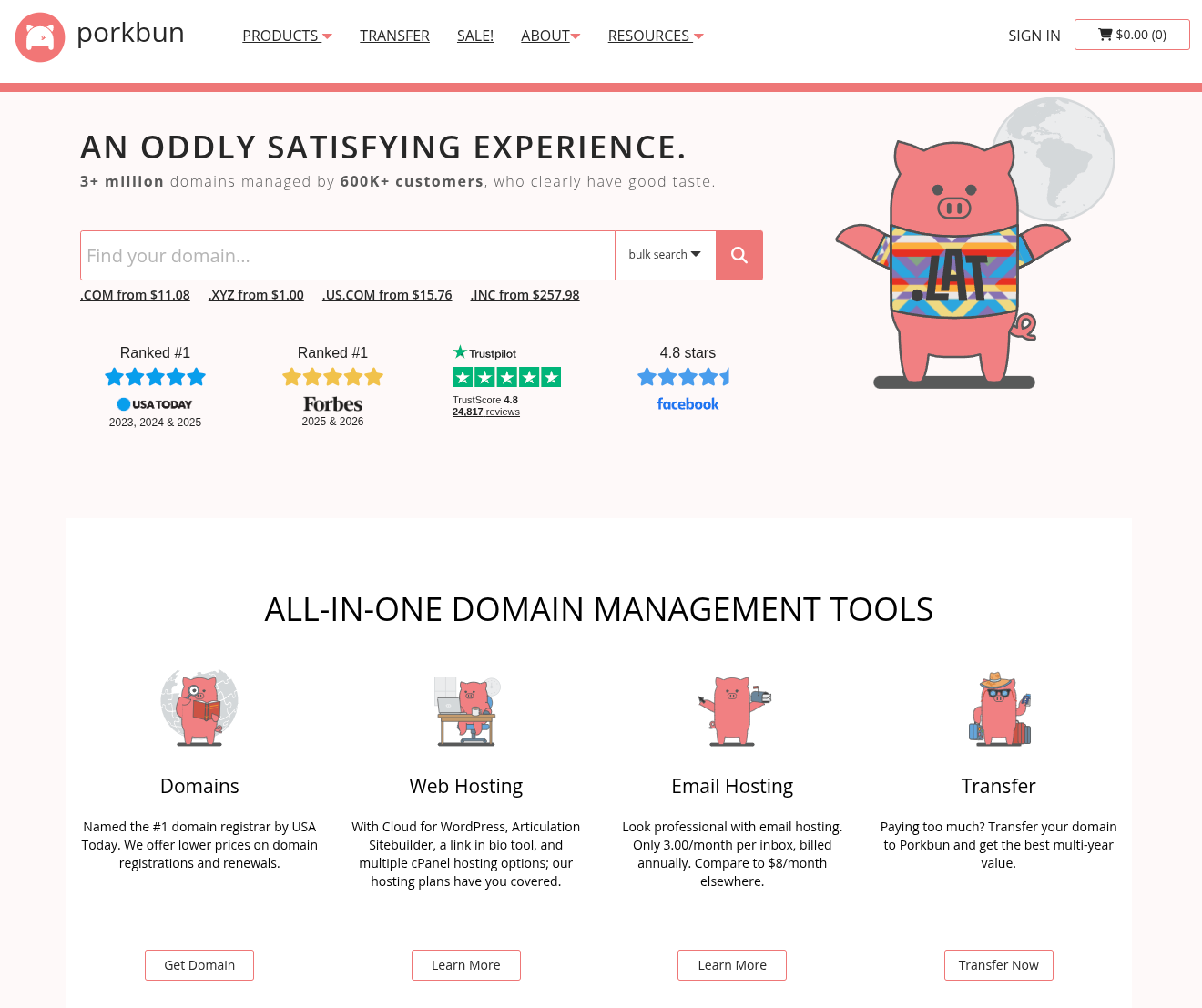The height and width of the screenshot is (1008, 1202).
Task: Go to the TRANSFER page
Action: [394, 36]
